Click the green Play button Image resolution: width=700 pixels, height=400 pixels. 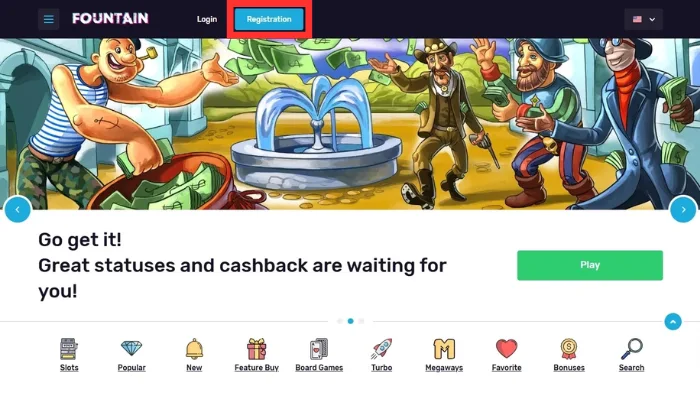click(590, 265)
